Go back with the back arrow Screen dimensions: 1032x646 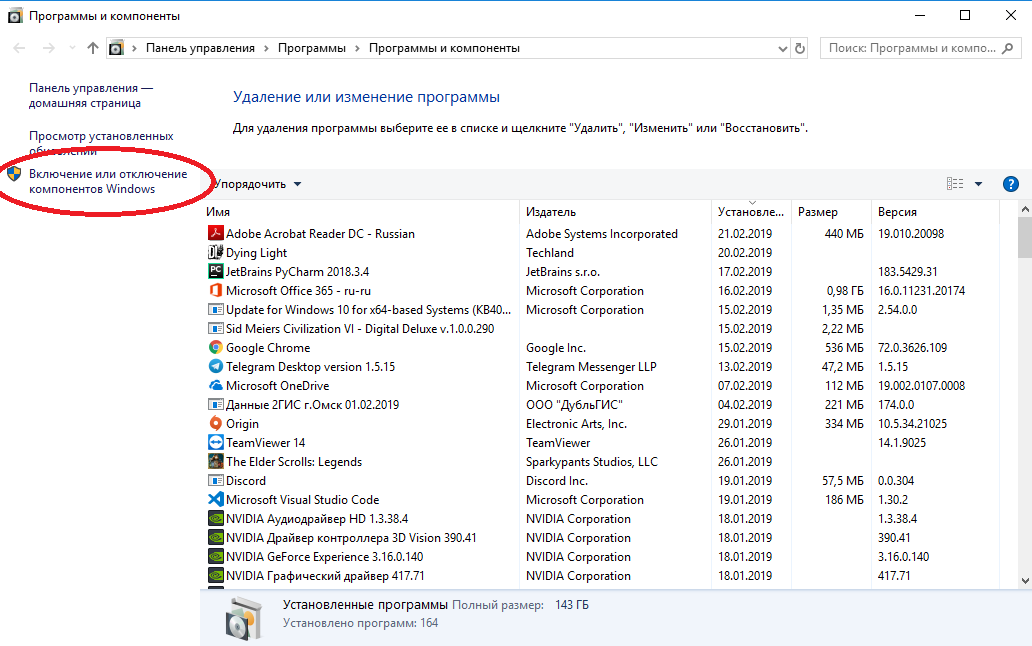[20, 48]
